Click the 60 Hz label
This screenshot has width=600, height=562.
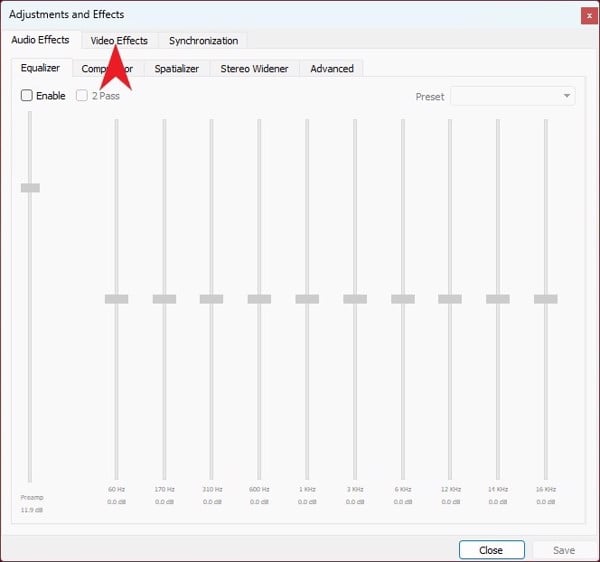click(x=116, y=489)
